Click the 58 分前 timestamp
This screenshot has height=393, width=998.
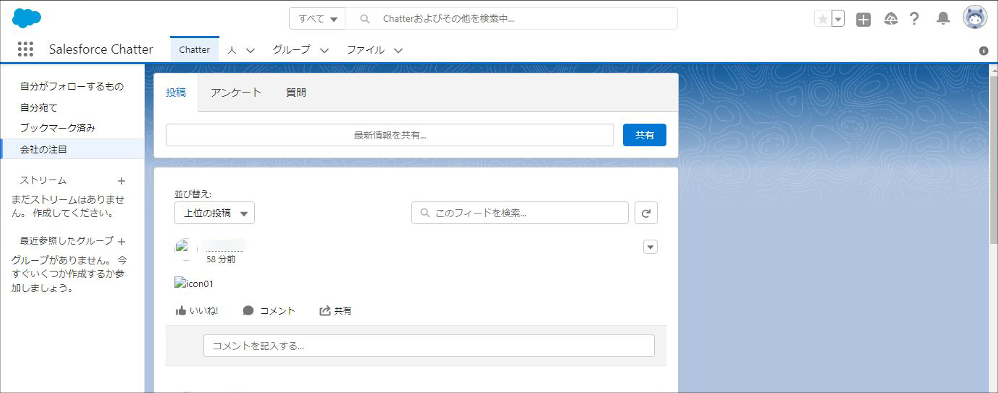221,259
